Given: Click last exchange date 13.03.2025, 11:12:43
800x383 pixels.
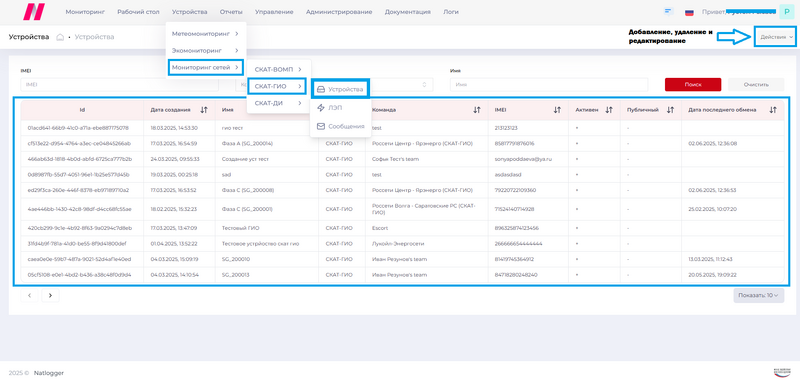Looking at the screenshot, I should tap(710, 259).
